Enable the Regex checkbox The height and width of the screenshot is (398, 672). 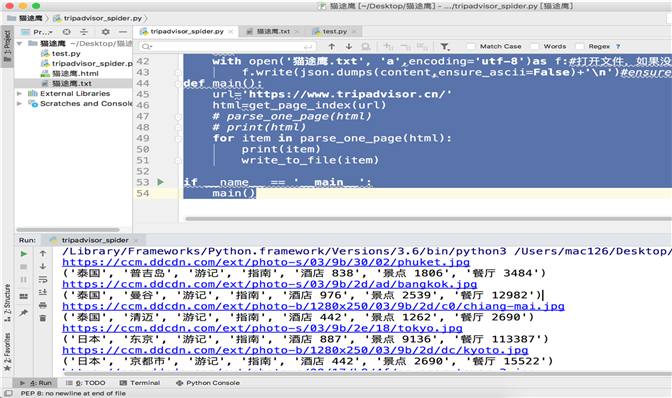tap(579, 46)
